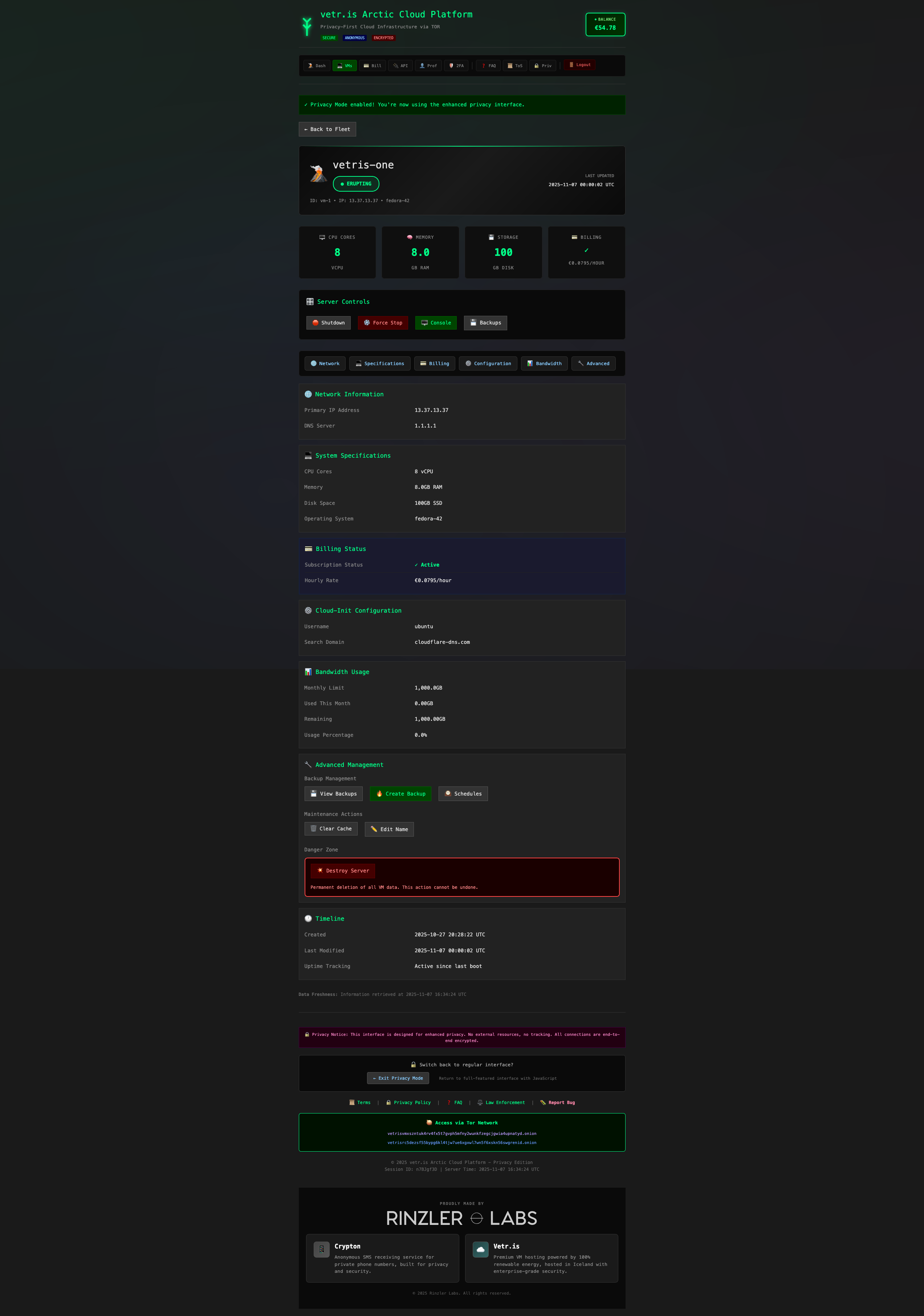The height and width of the screenshot is (1316, 924).
Task: Open the API section from navigation
Action: click(400, 65)
